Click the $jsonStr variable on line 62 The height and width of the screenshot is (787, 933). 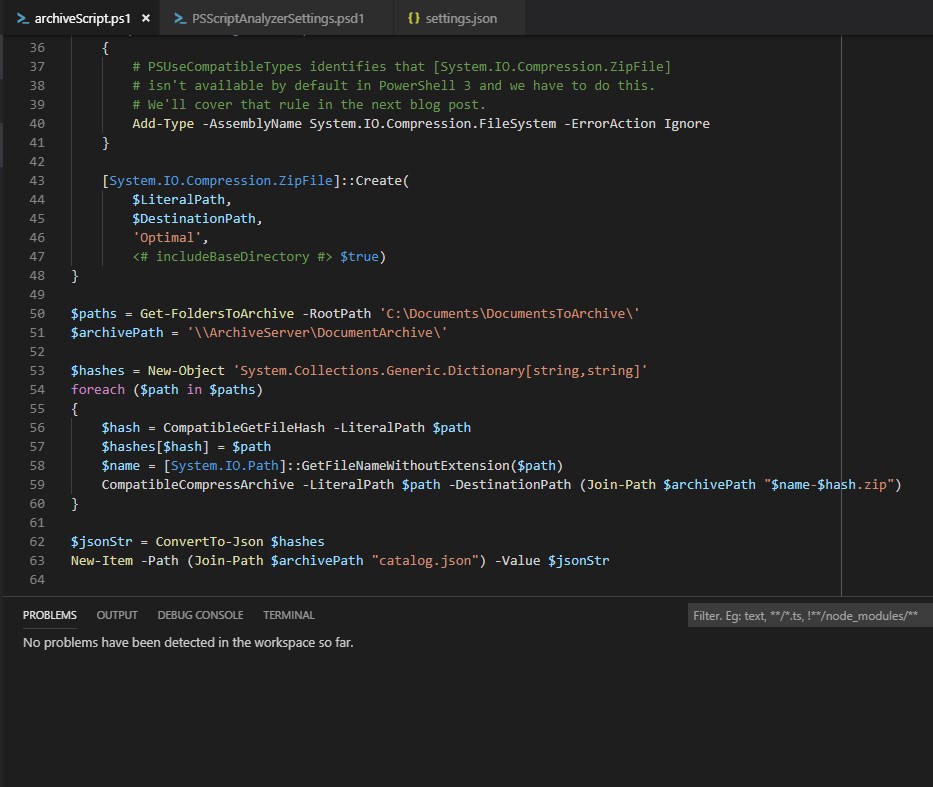(x=102, y=542)
